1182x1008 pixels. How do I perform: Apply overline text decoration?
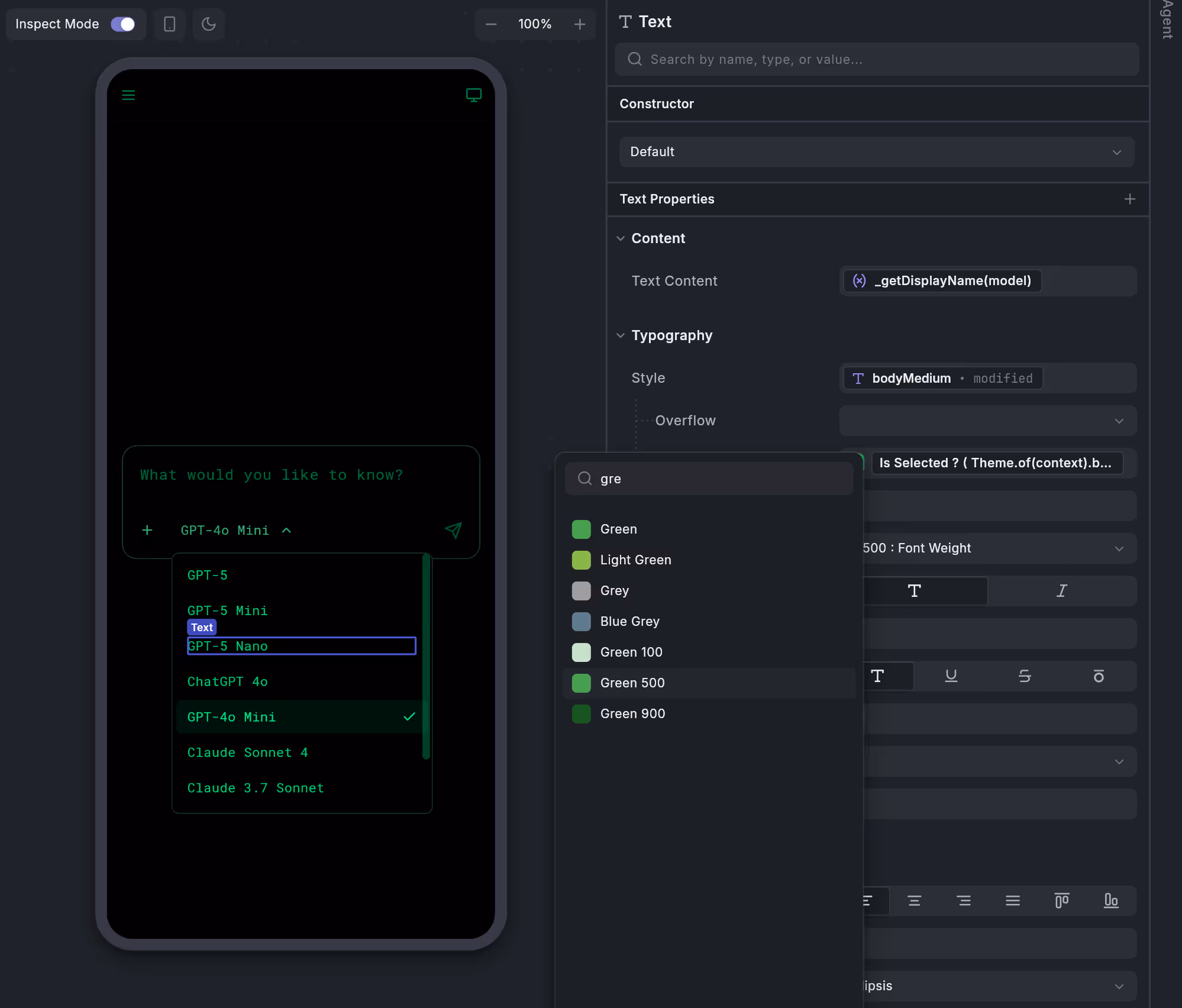[x=1099, y=676]
